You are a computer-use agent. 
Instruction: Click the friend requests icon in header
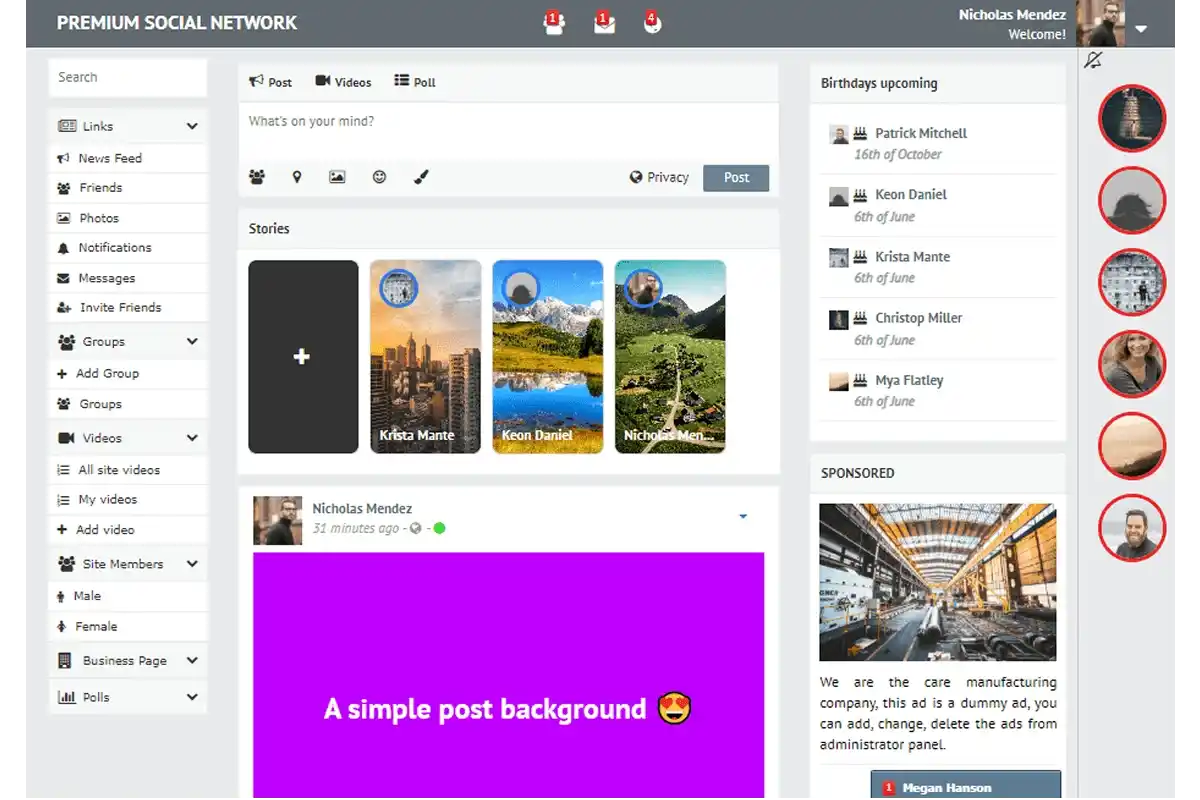point(554,24)
